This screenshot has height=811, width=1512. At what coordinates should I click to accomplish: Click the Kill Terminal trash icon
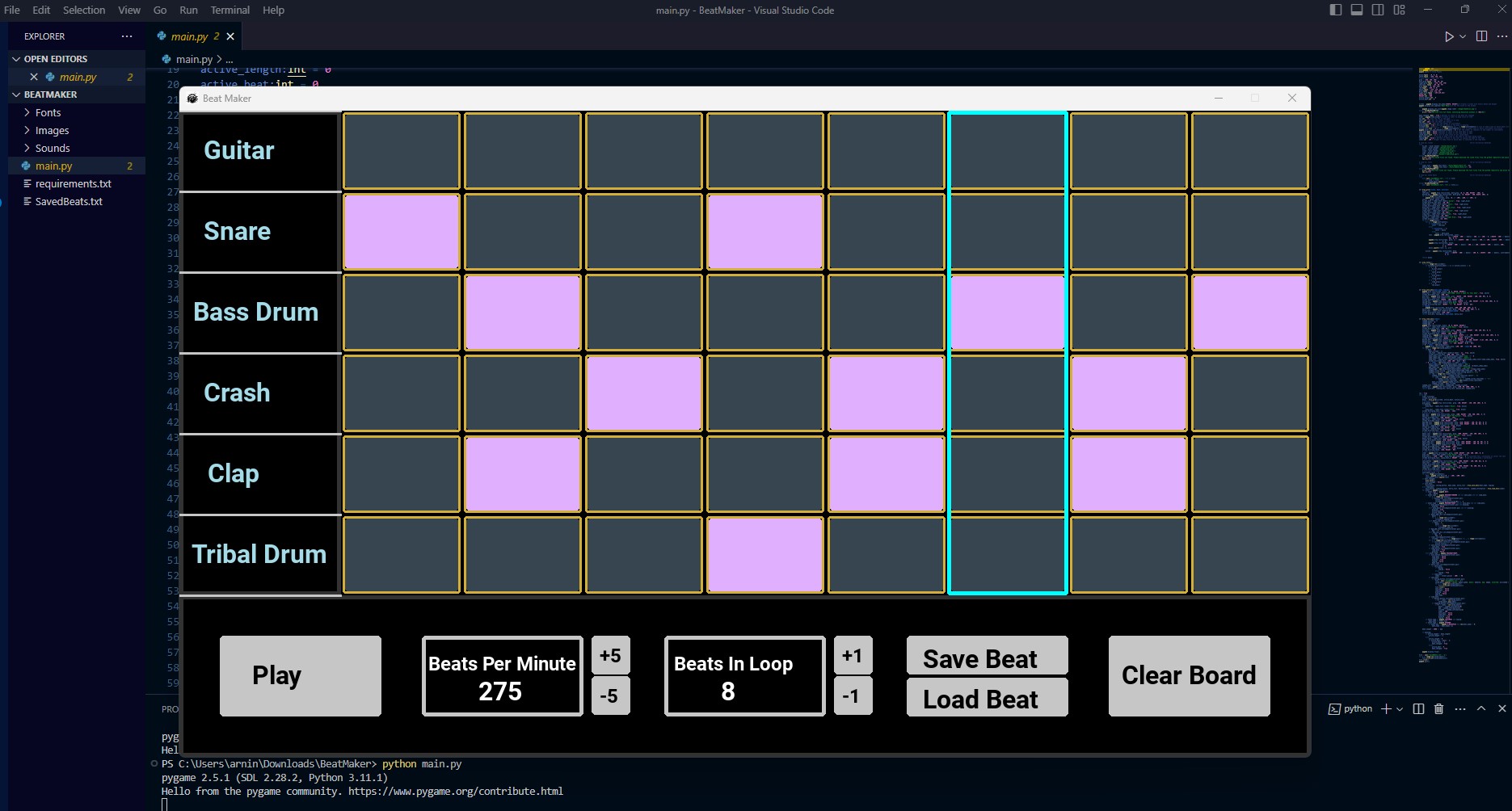[1438, 708]
